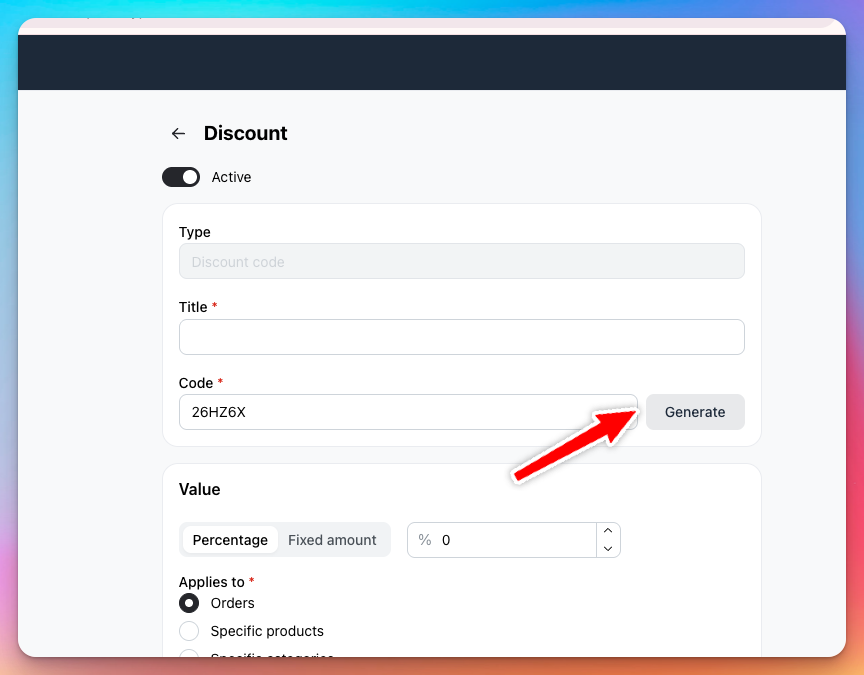Viewport: 864px width, 675px height.
Task: Select the Orders radio button
Action: [x=188, y=603]
